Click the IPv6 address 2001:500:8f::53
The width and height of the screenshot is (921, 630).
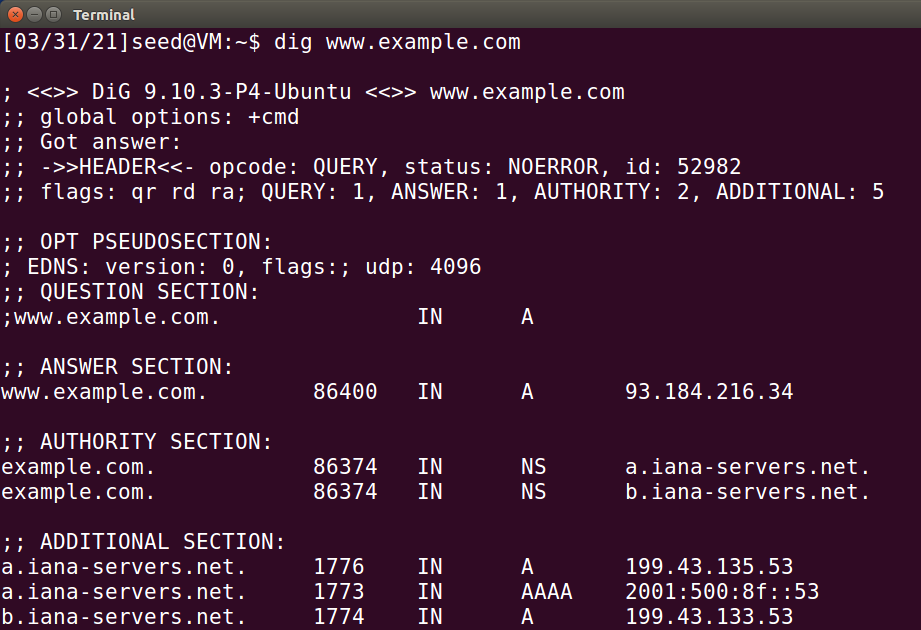(x=722, y=591)
